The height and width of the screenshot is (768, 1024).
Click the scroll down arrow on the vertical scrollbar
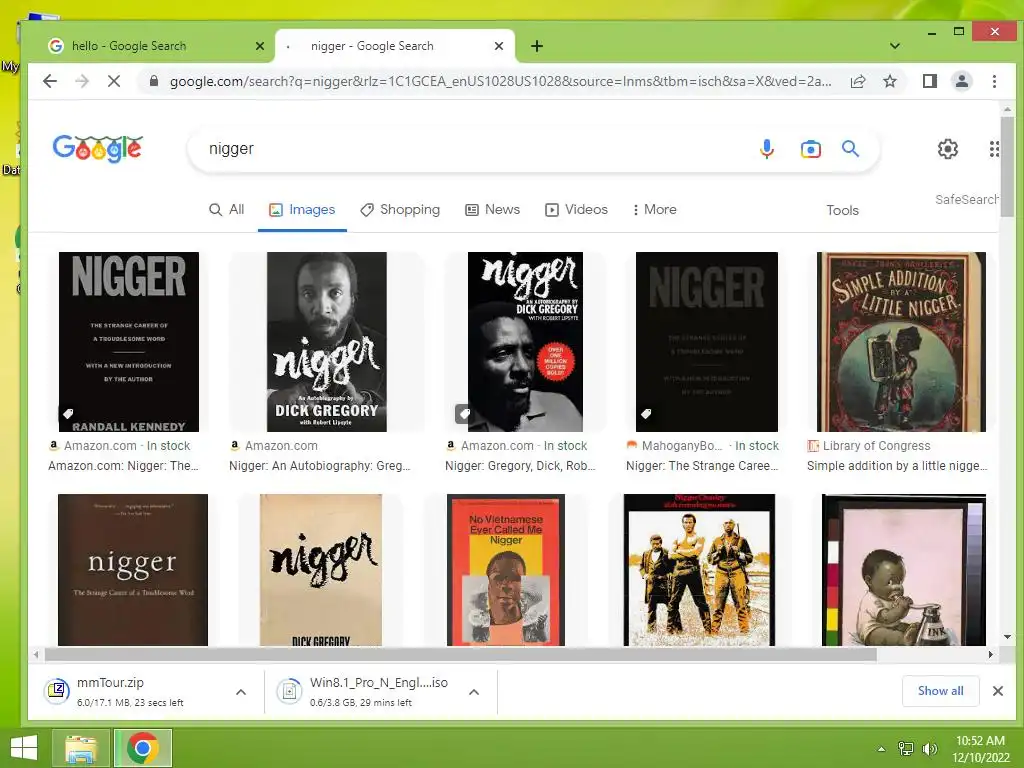[x=1007, y=637]
